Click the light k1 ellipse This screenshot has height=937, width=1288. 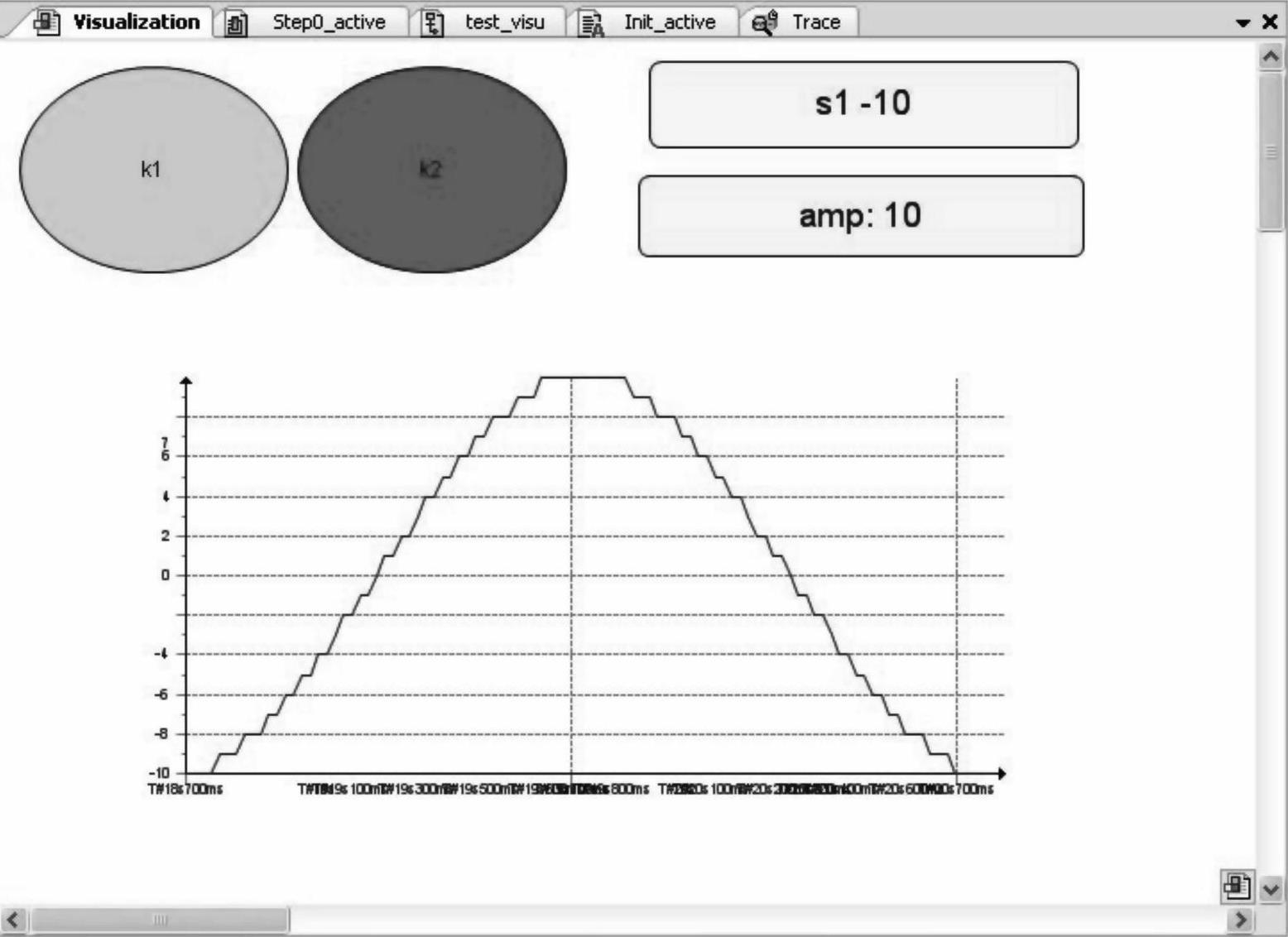(x=154, y=170)
